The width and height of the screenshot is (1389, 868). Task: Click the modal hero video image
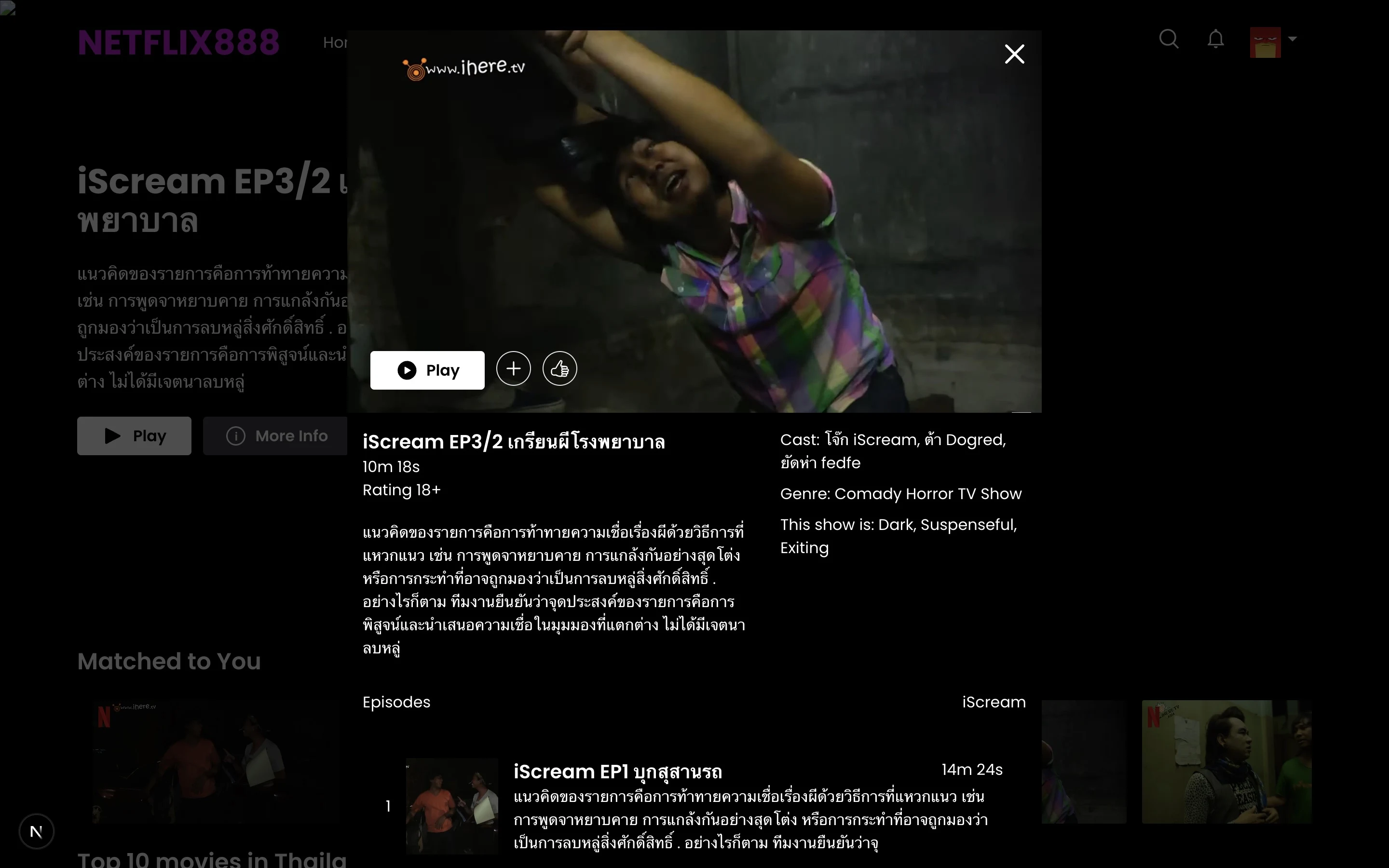694,221
